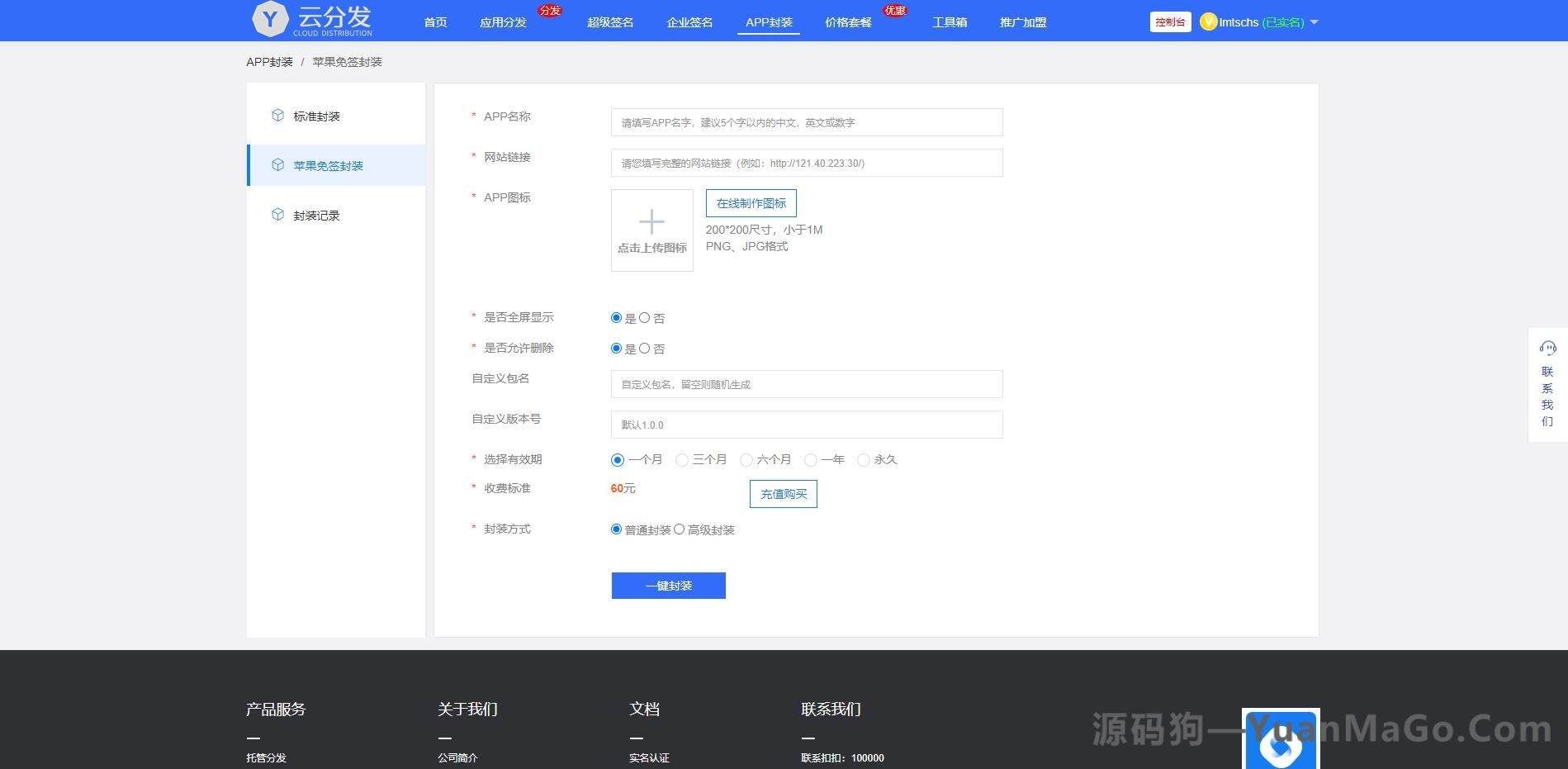Select the 标准封装 cube icon in sidebar

277,116
